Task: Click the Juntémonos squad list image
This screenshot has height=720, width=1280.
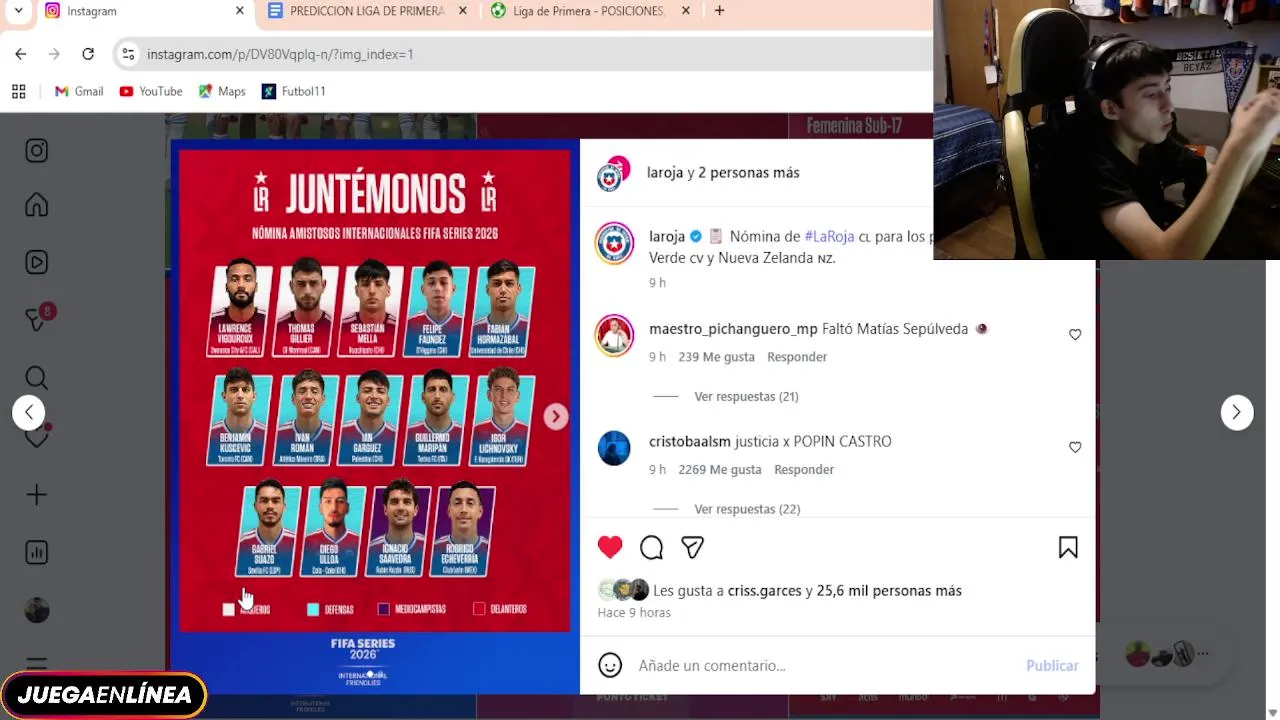Action: pyautogui.click(x=375, y=415)
